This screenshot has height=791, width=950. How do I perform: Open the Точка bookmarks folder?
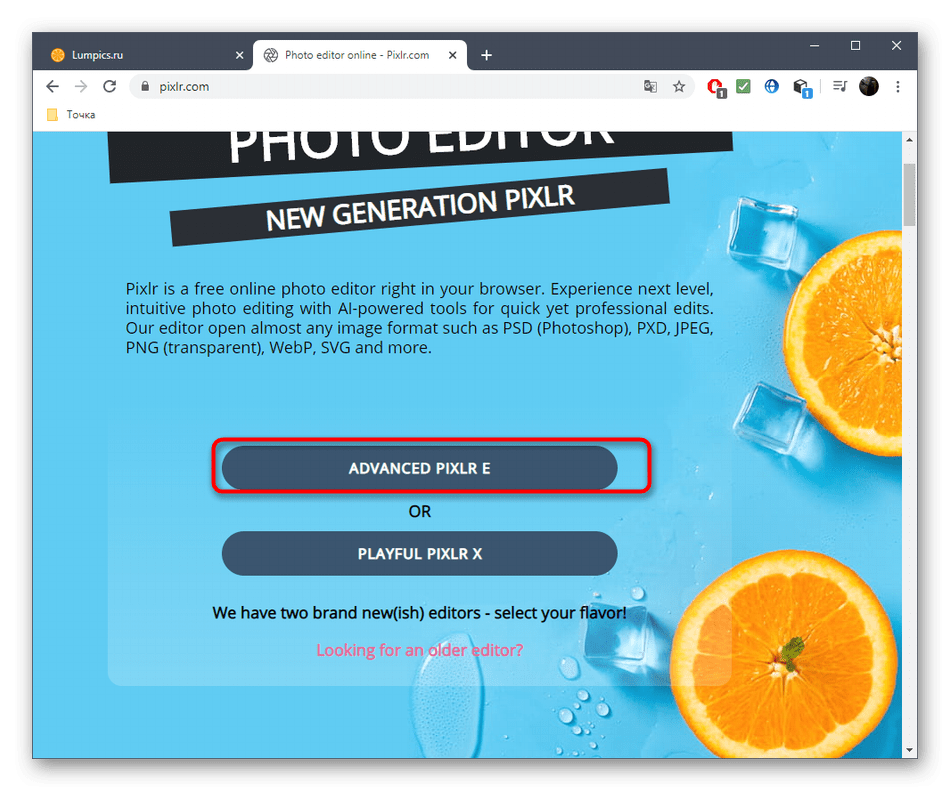click(71, 114)
